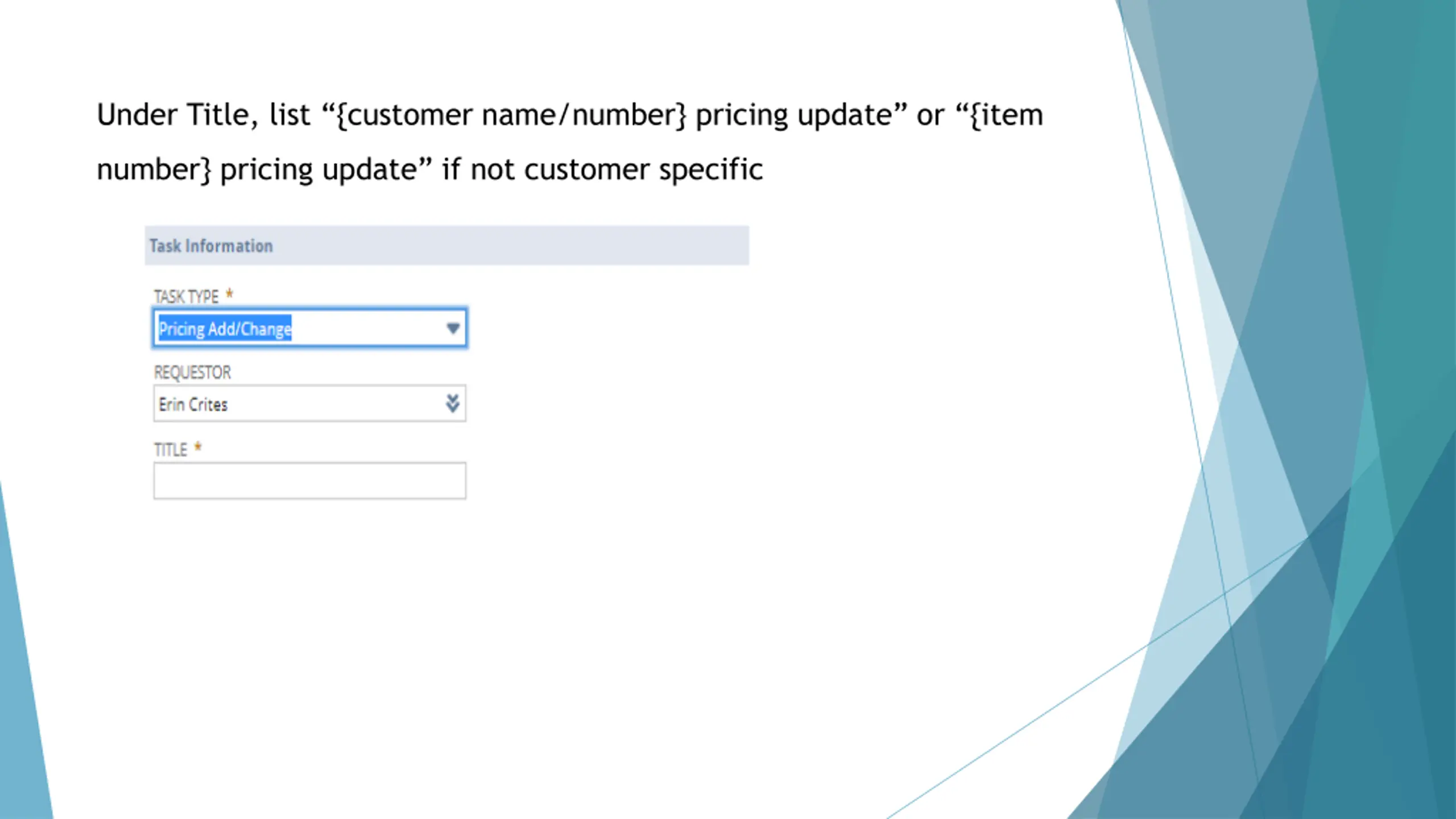Open the Task Type dropdown arrow
The image size is (1456, 819).
[x=453, y=328]
